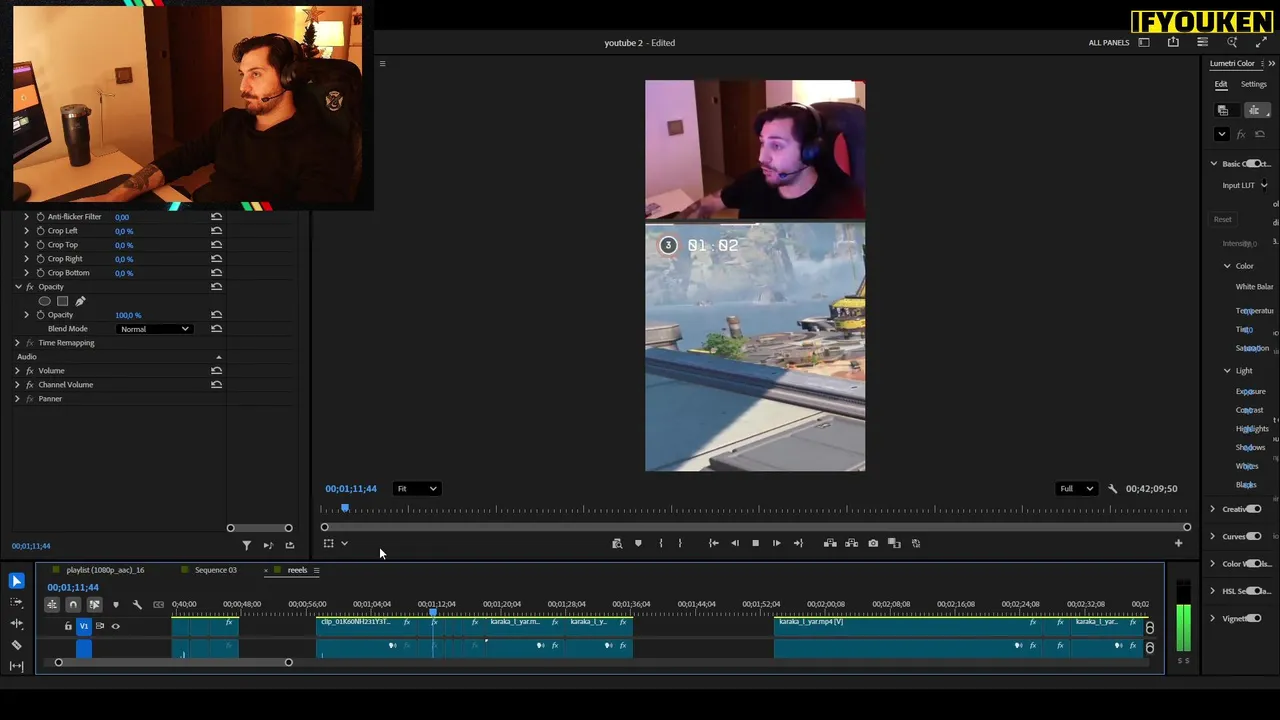Expand the Channel Volume effect

(17, 385)
